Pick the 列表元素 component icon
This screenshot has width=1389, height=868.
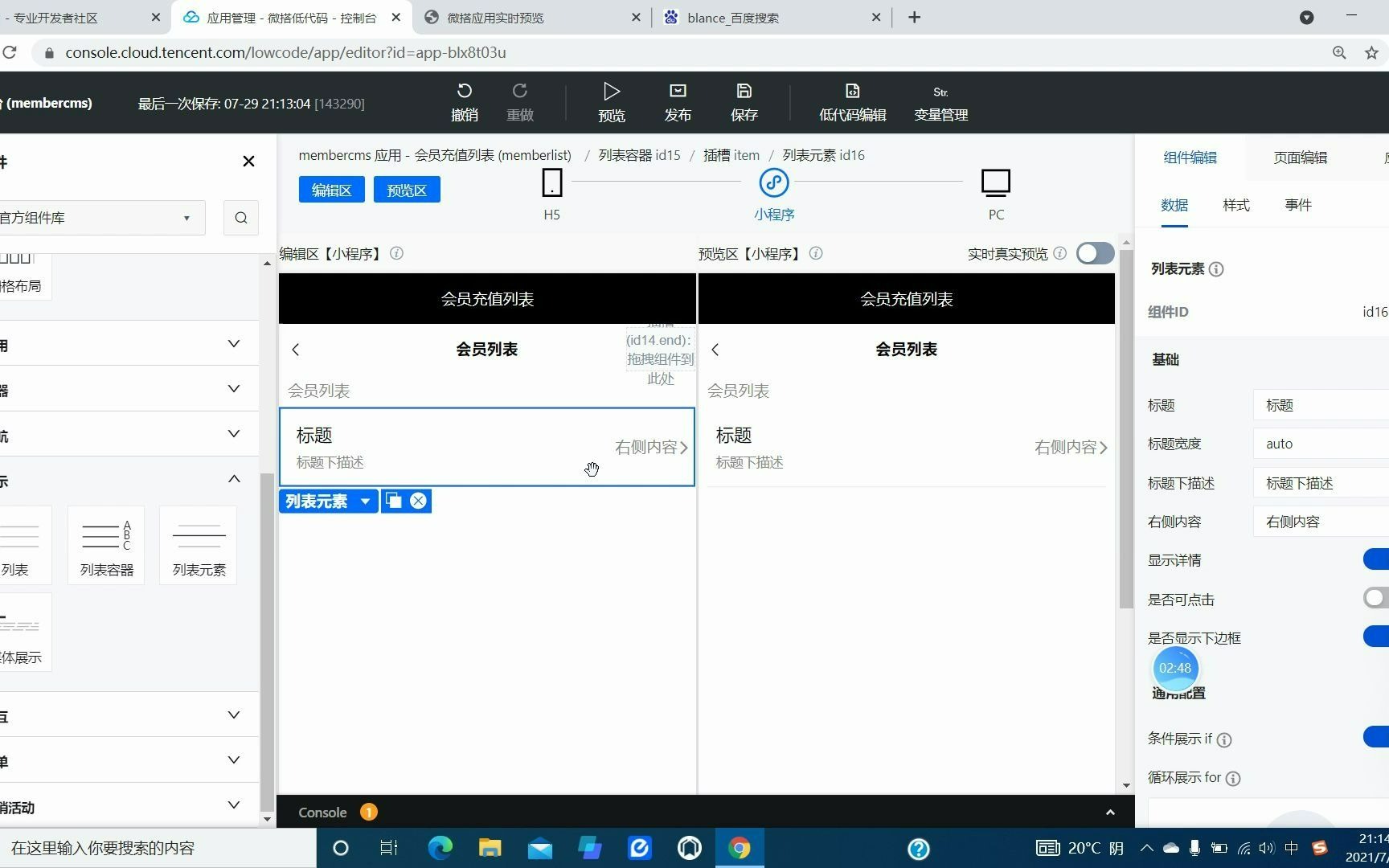[x=199, y=545]
